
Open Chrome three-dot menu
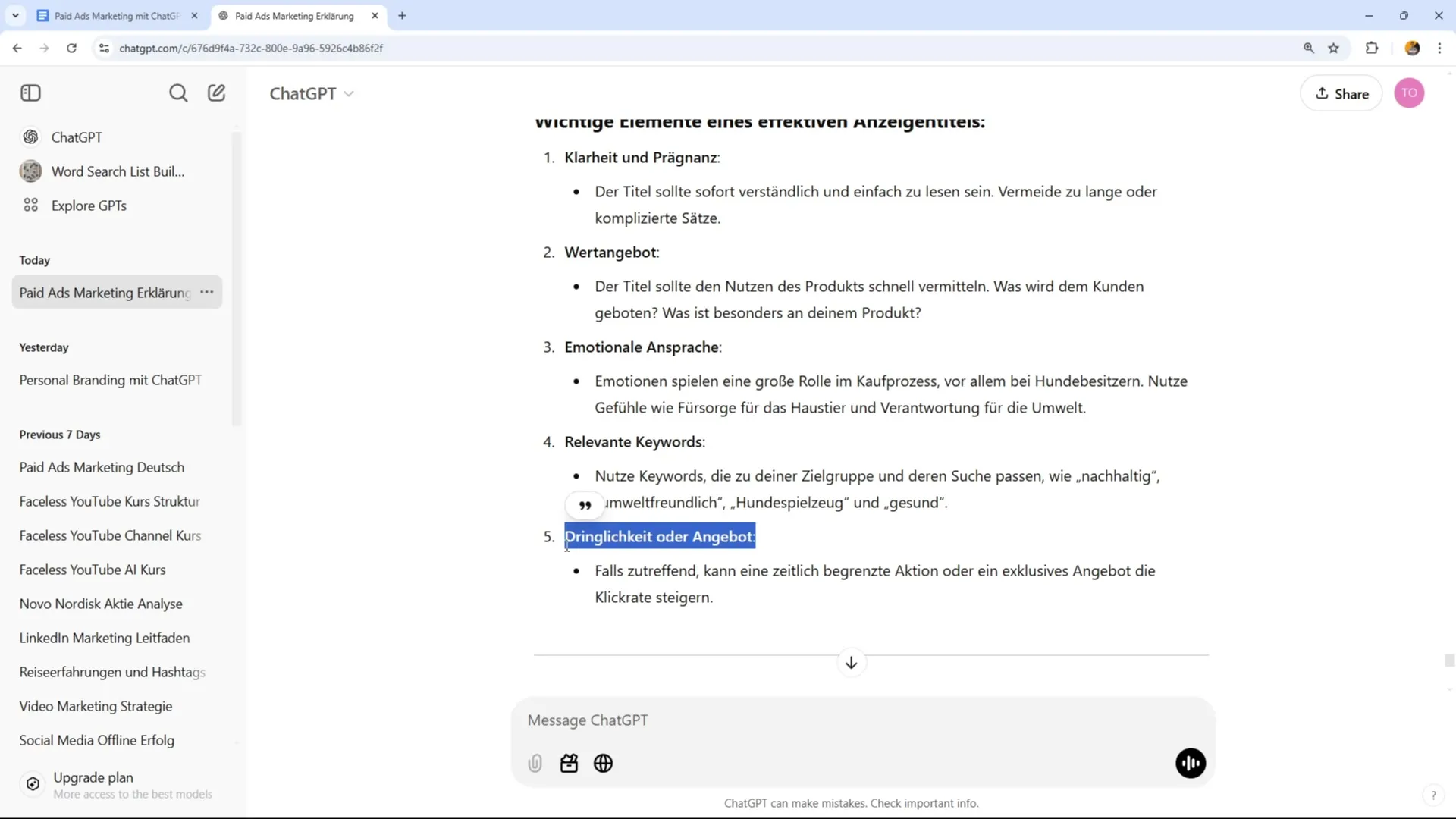pyautogui.click(x=1440, y=48)
